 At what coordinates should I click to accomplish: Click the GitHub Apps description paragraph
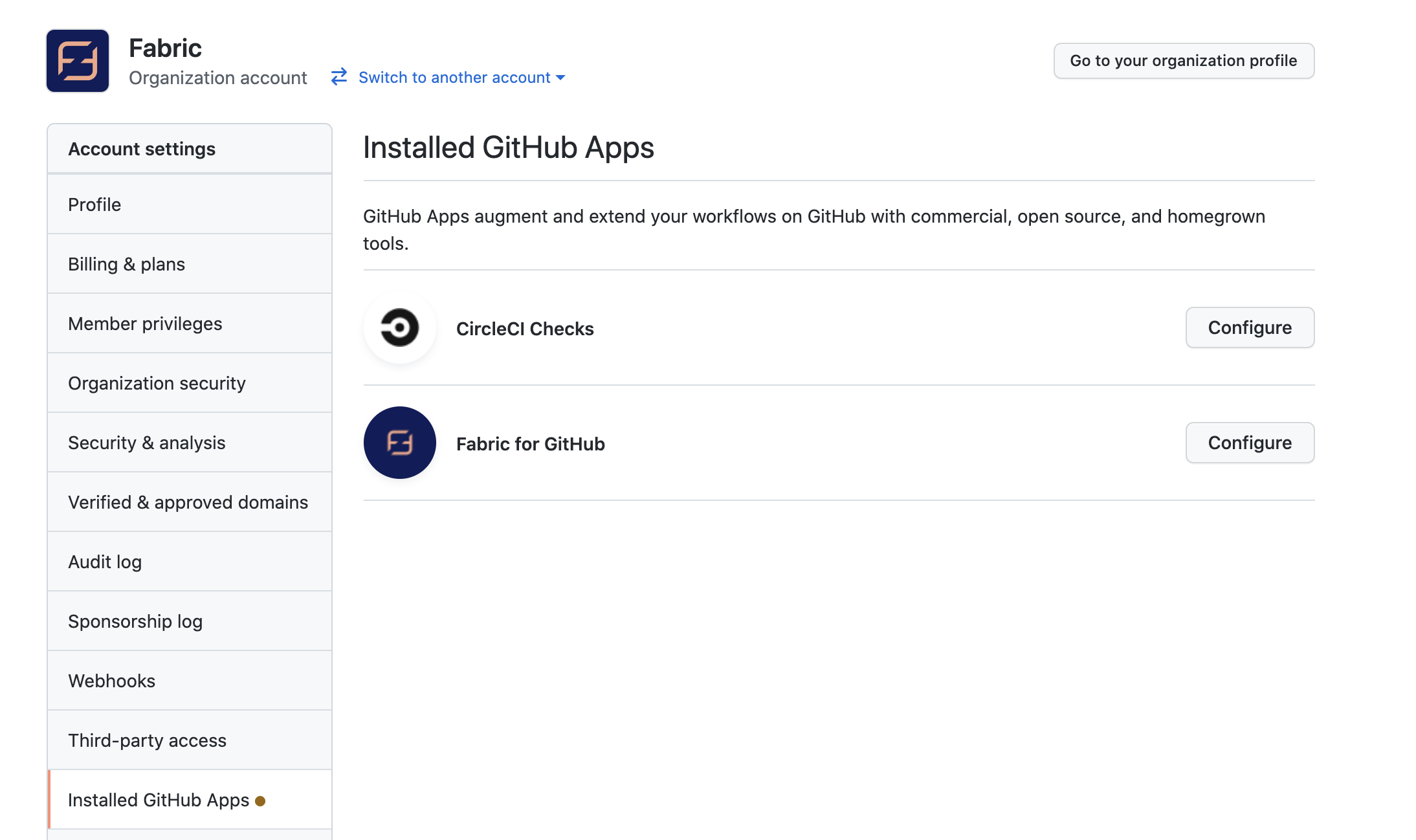[814, 230]
